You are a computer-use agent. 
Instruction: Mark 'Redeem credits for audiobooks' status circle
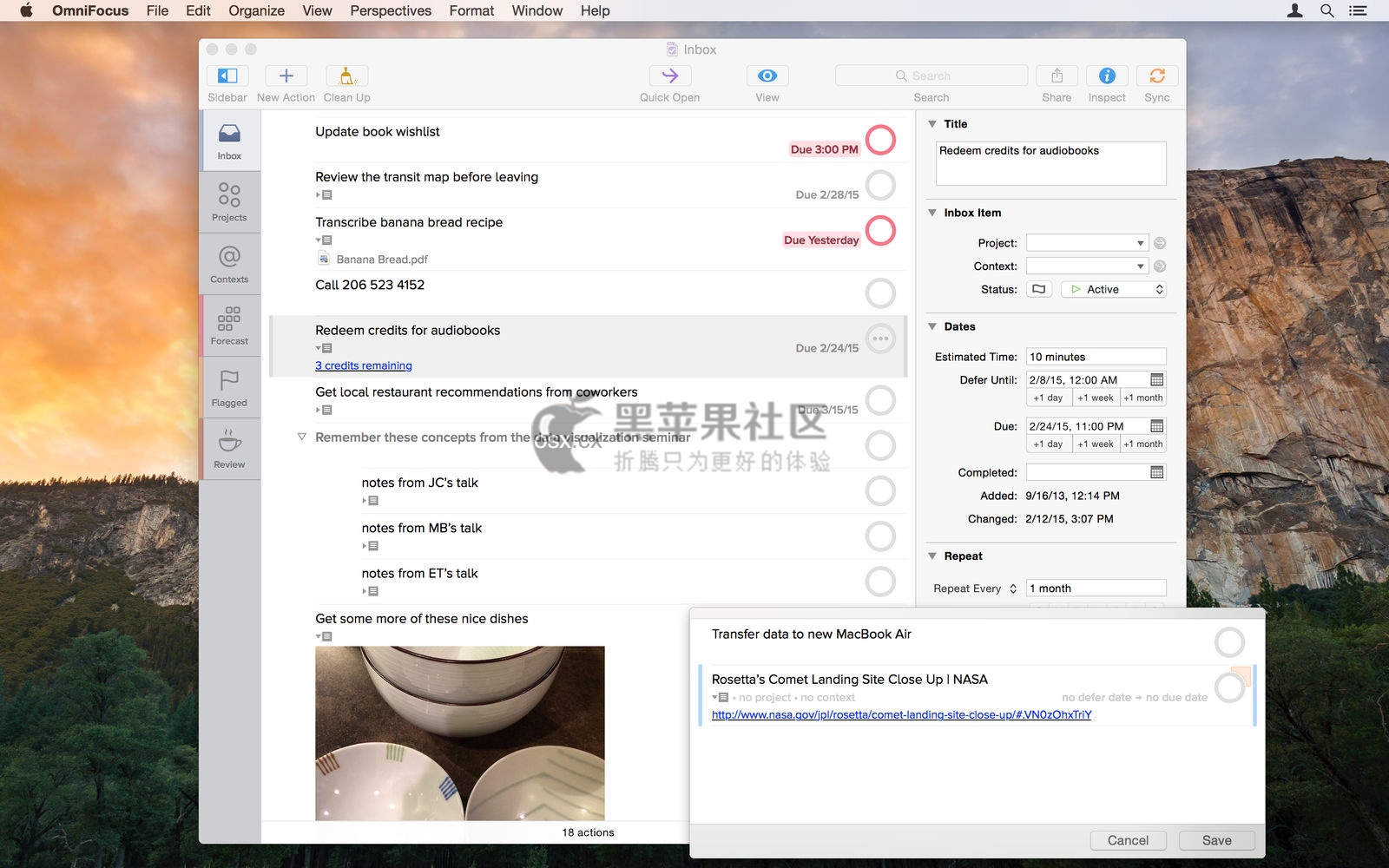point(880,339)
